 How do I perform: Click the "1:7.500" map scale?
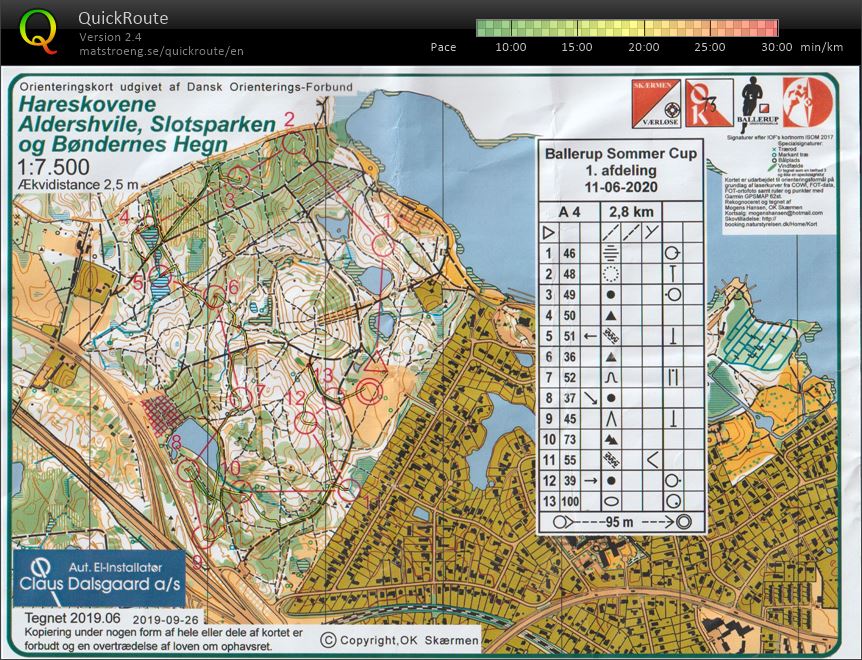53,167
